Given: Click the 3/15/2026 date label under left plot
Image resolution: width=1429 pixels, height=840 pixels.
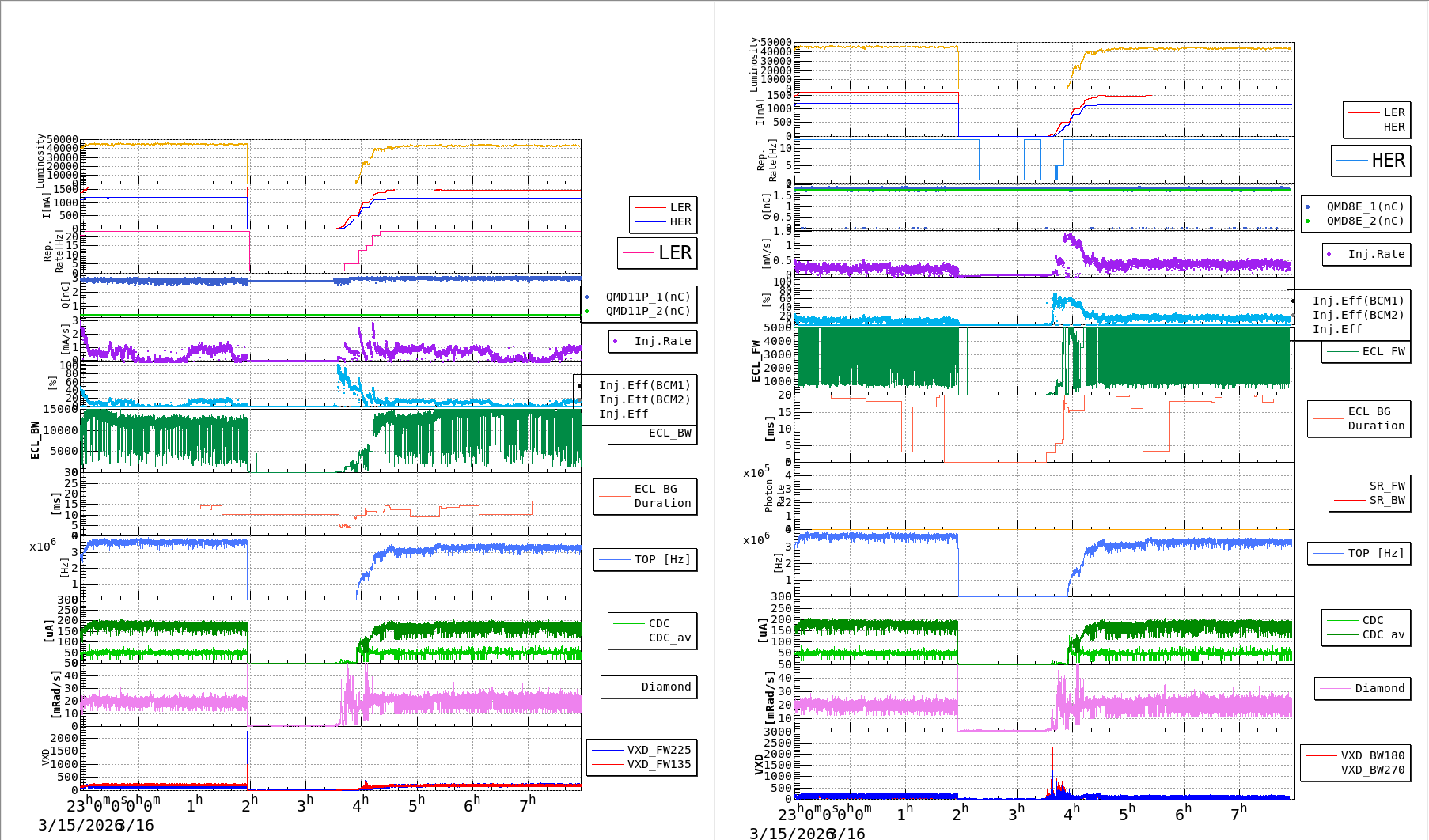Looking at the screenshot, I should (x=77, y=826).
